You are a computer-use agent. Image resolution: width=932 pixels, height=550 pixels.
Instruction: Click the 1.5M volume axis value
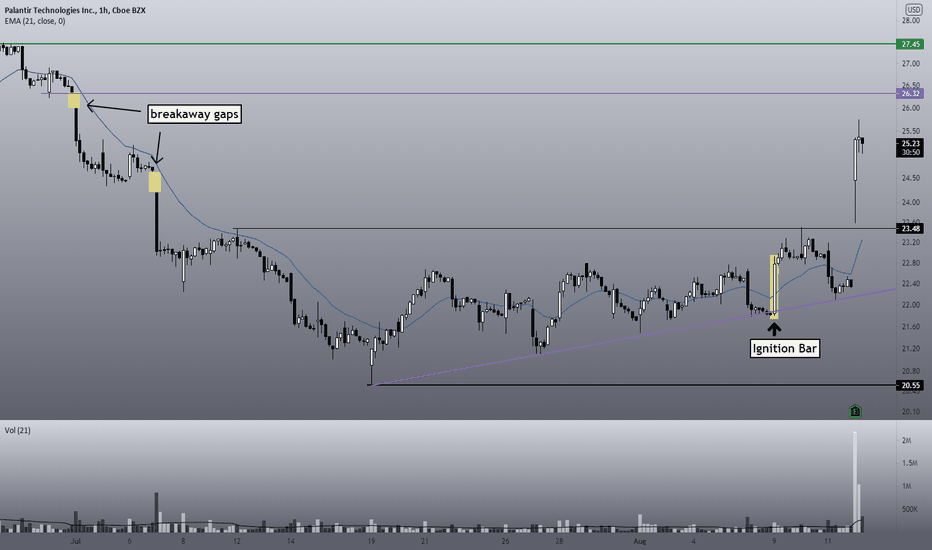908,463
